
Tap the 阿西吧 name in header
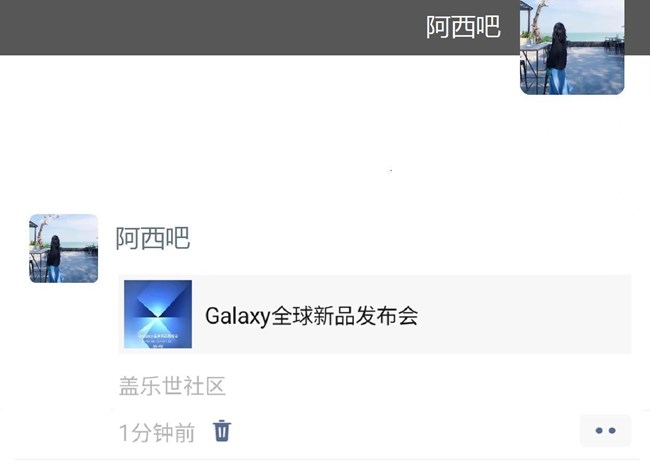pos(463,27)
